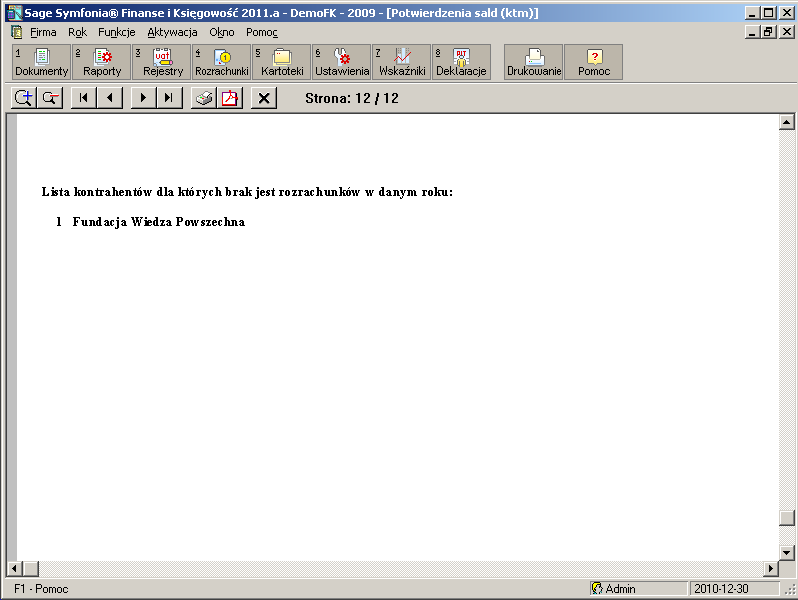This screenshot has width=798, height=600.
Task: Open the Wskaźniki chart module
Action: click(x=402, y=62)
